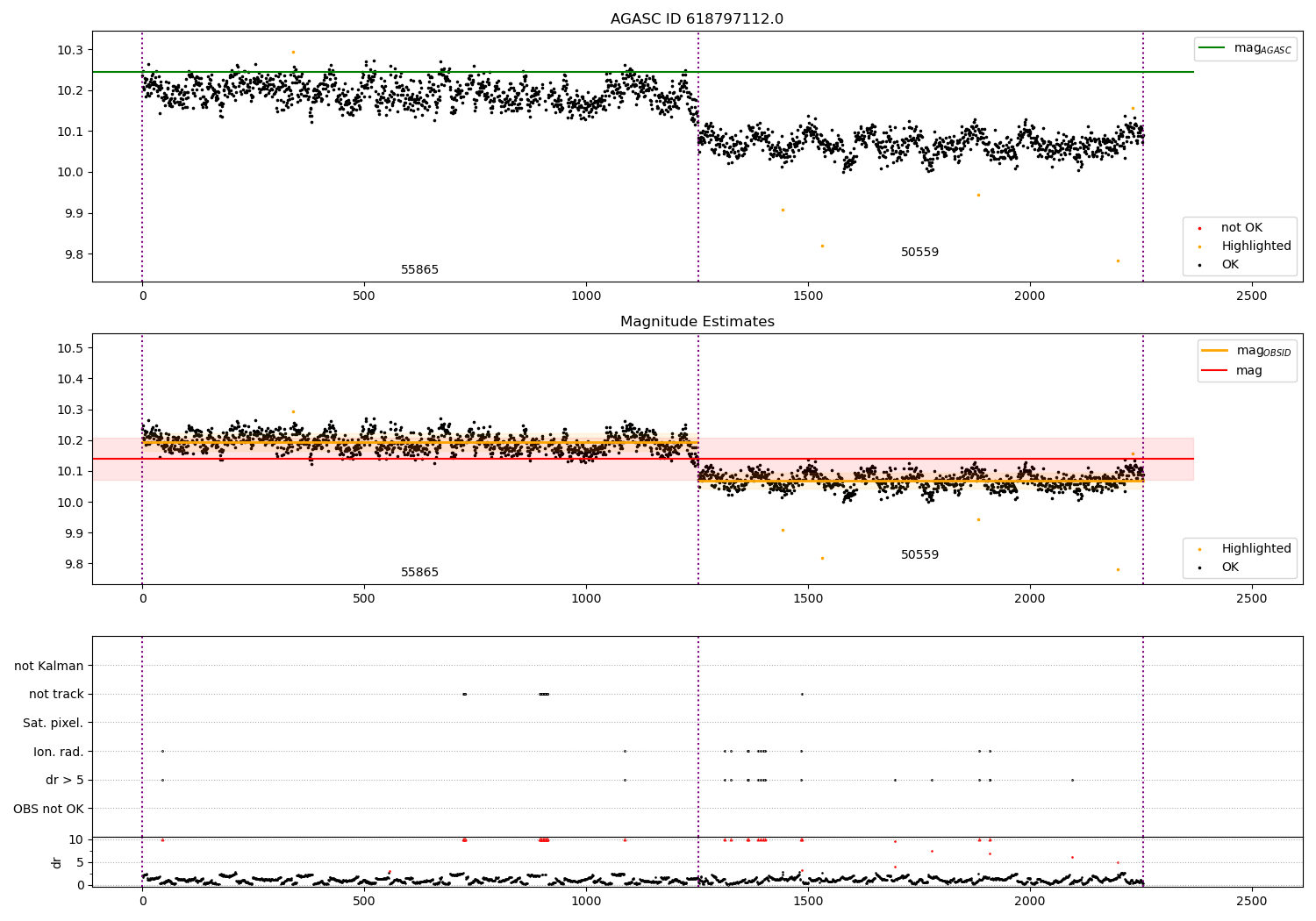Click obsid label 50559 in Magnitude Estimates plot
This screenshot has height=921, width=1316.
pyautogui.click(x=919, y=555)
